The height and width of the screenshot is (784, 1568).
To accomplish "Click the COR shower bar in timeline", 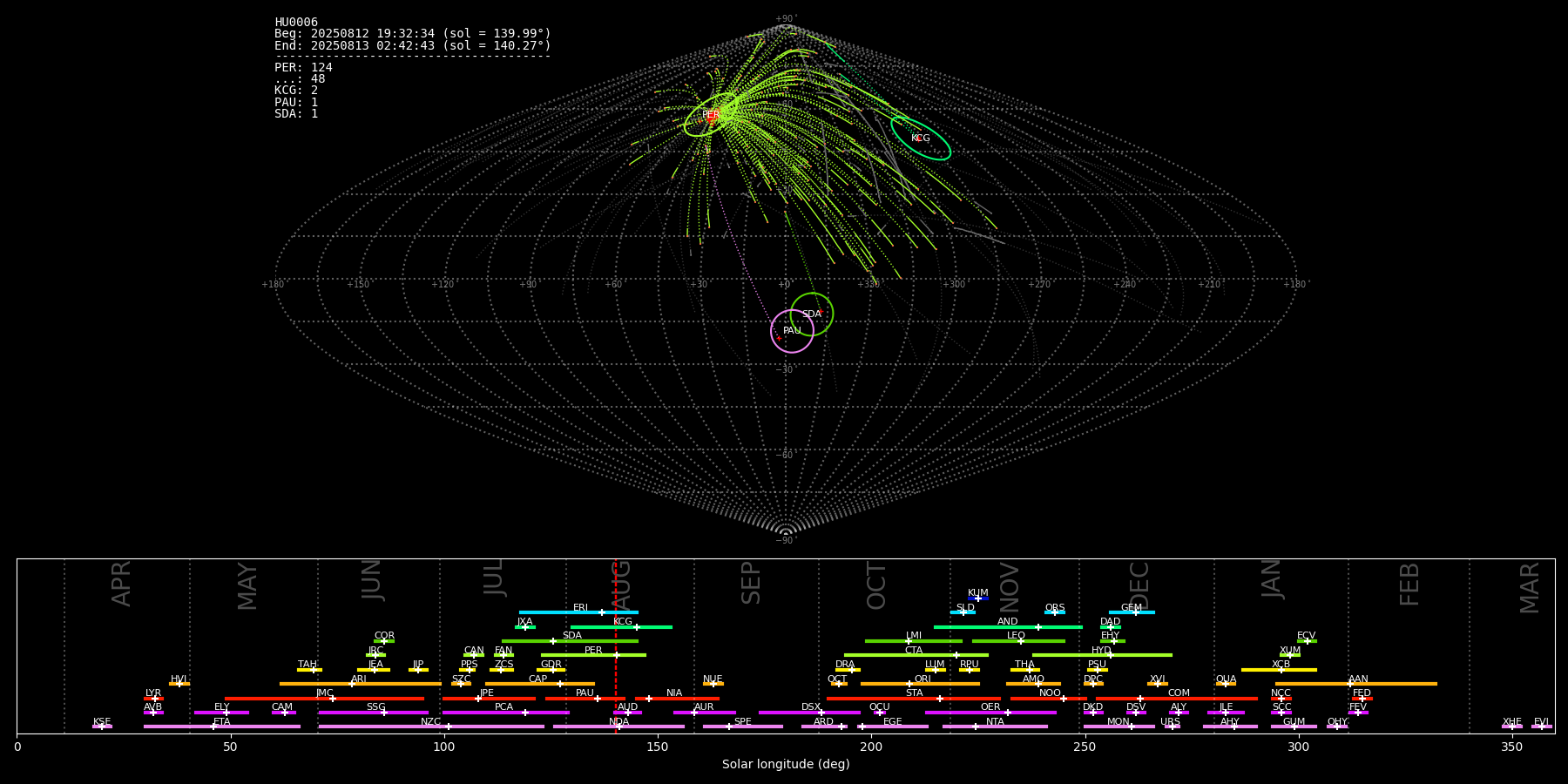I will point(384,641).
